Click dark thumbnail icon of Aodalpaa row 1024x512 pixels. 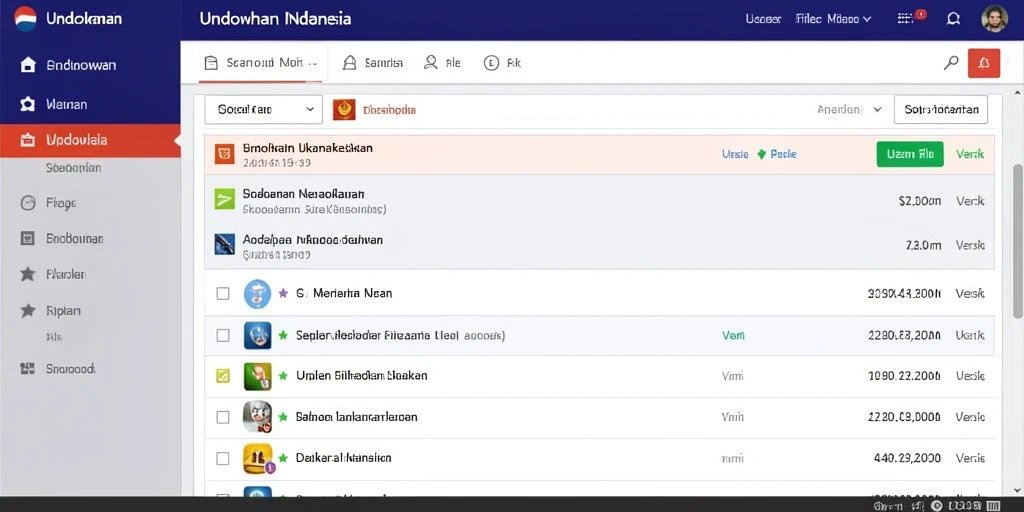pos(224,244)
